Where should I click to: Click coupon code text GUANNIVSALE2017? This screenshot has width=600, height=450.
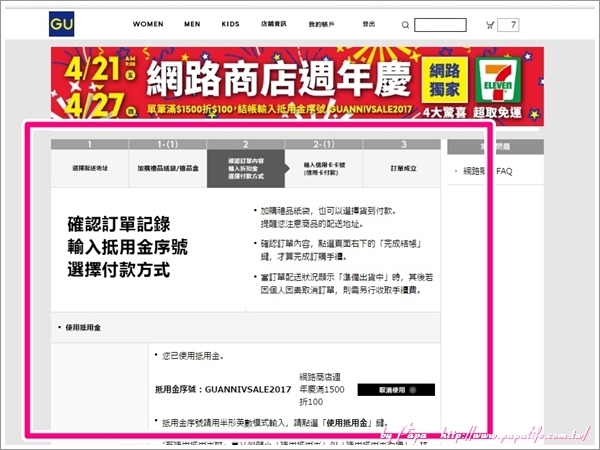tap(248, 389)
